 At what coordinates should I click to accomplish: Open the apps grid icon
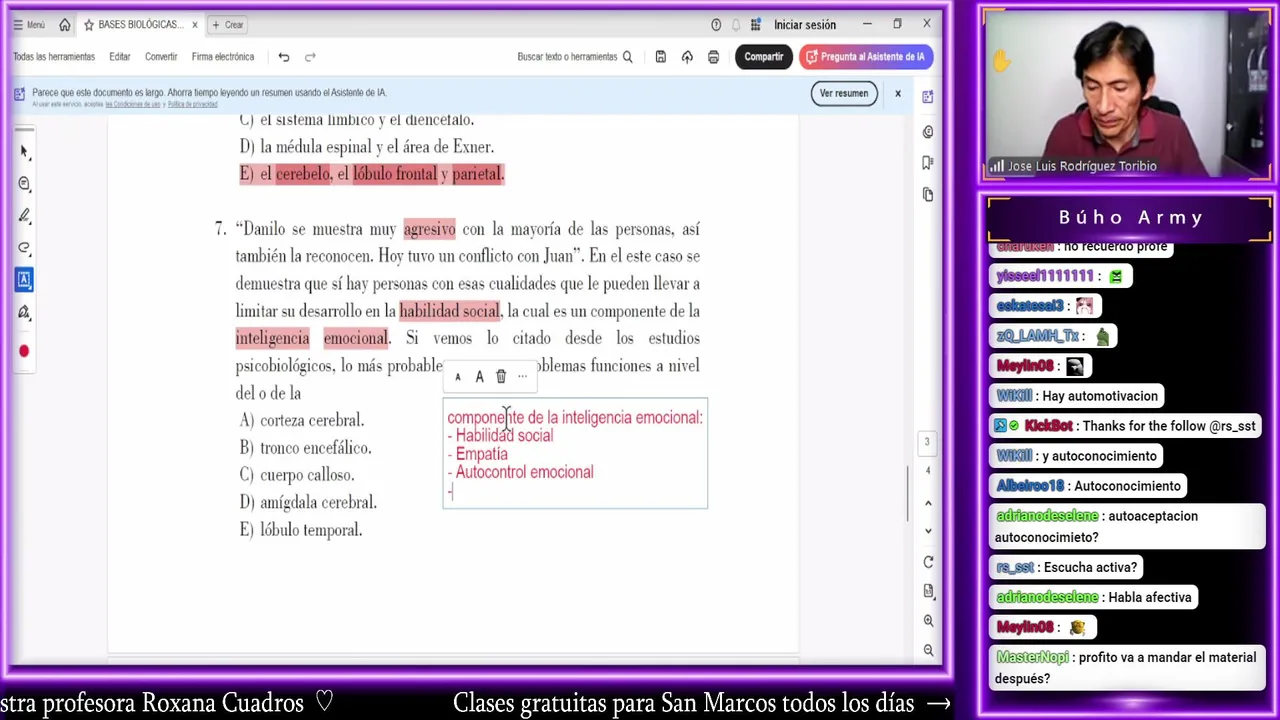tap(756, 25)
